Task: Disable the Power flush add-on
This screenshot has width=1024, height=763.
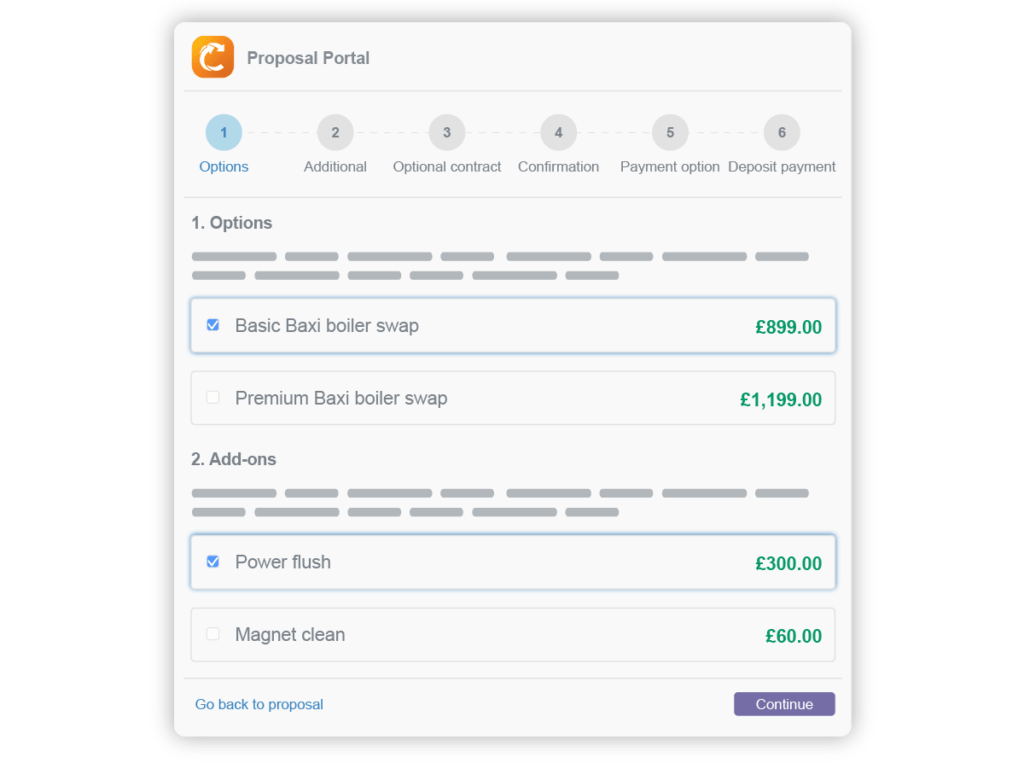Action: point(212,562)
